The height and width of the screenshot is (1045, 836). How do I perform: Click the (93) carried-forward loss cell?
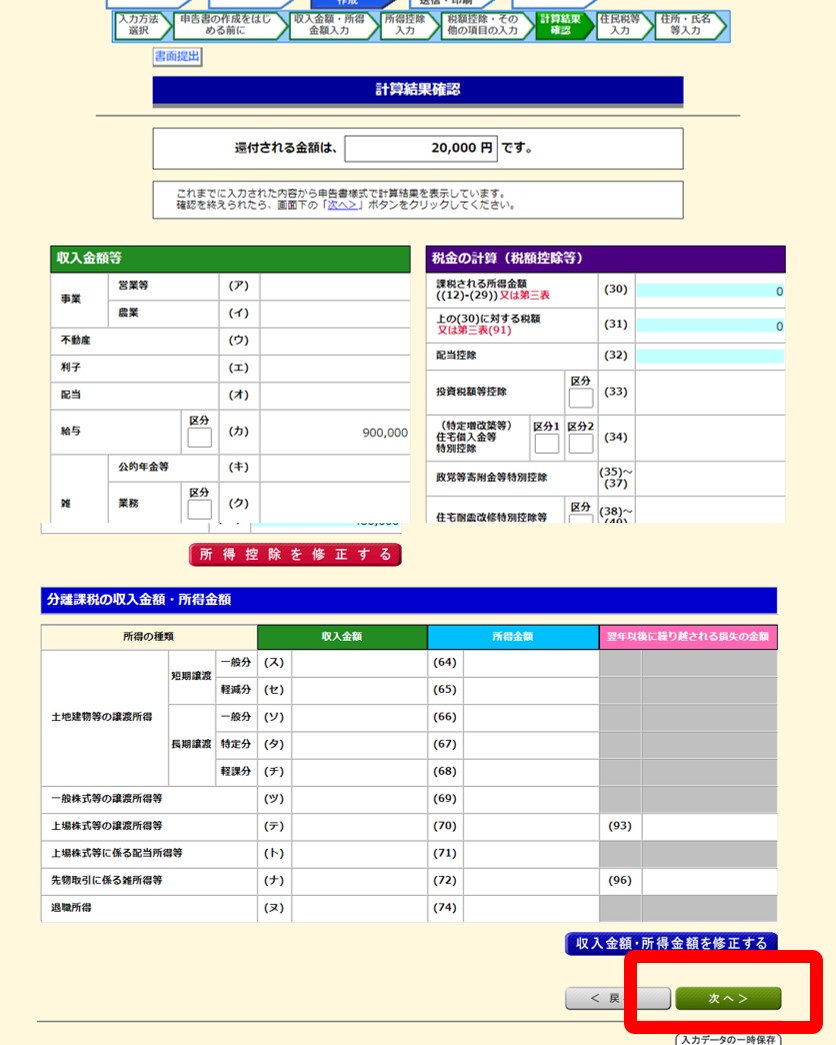[x=709, y=826]
